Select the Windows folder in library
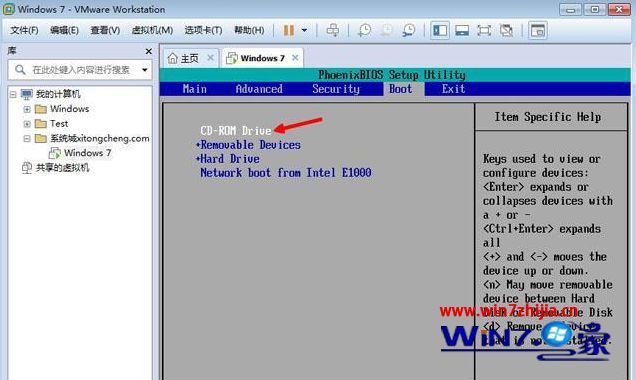 pos(69,109)
